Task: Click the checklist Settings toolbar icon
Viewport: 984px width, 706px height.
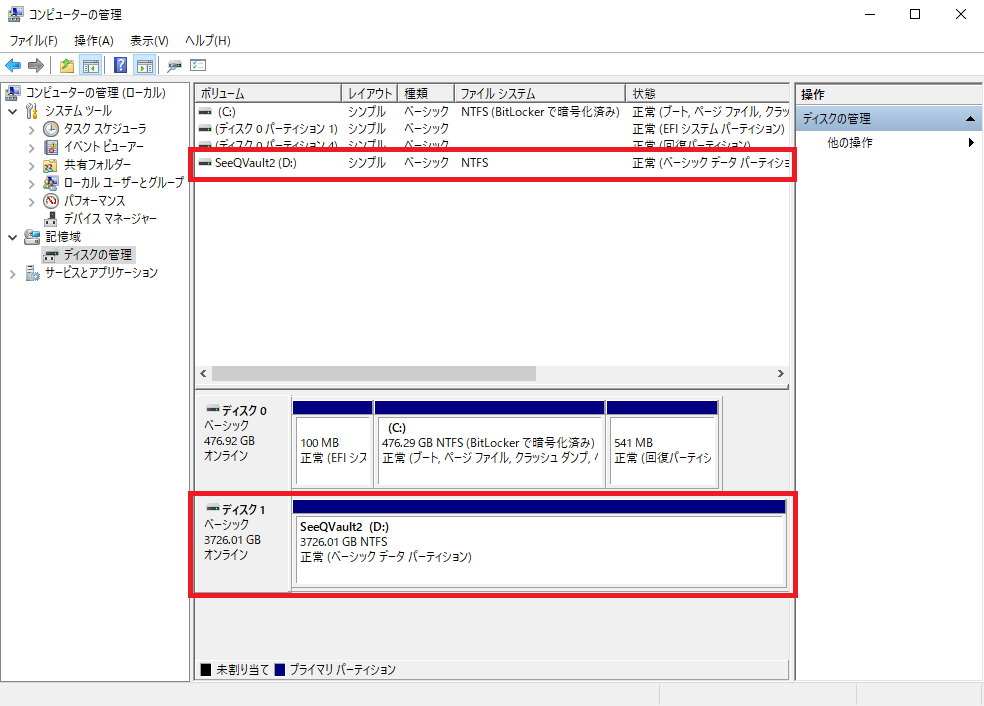Action: tap(198, 66)
